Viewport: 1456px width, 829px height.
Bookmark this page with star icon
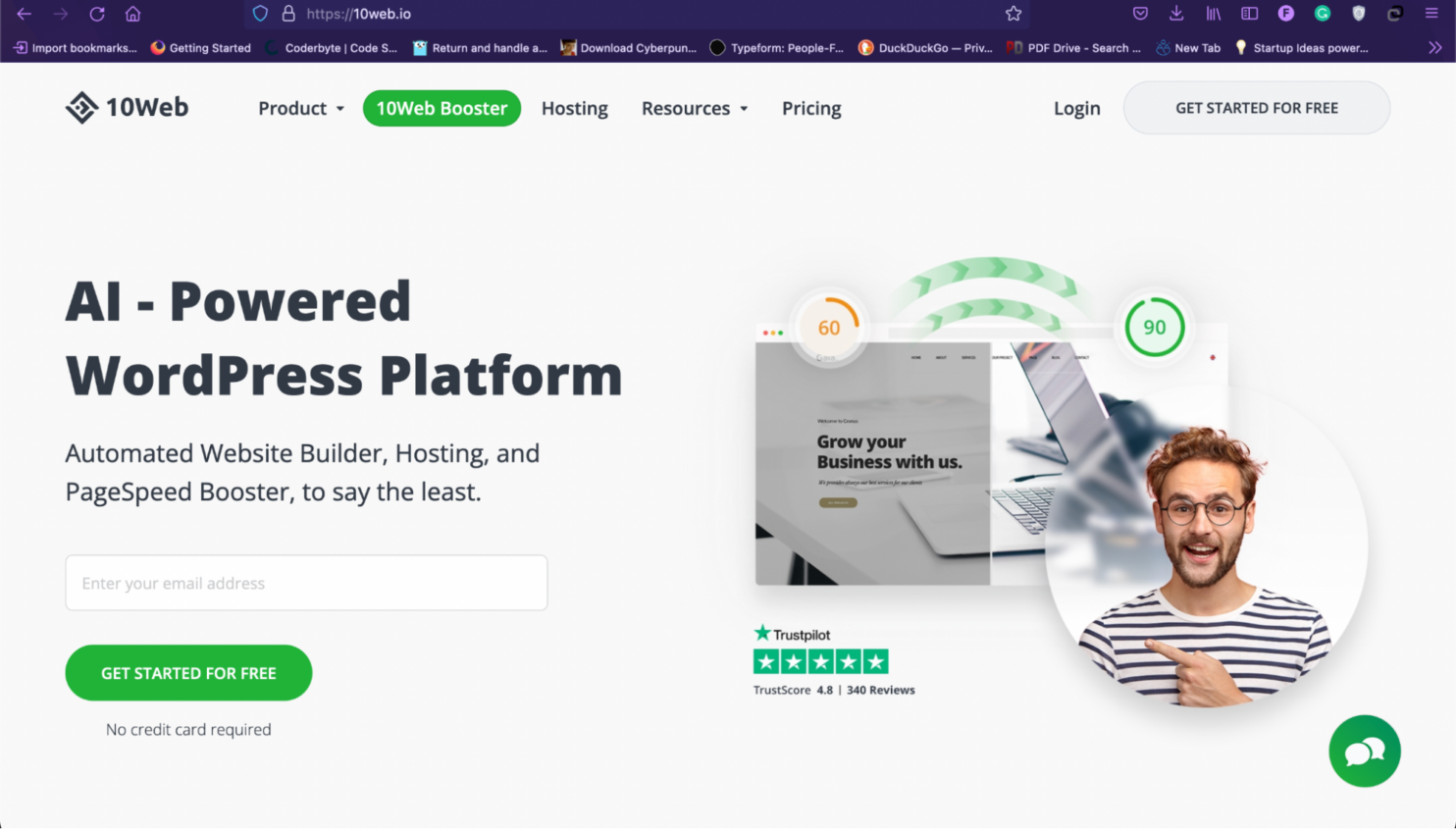pos(1014,14)
